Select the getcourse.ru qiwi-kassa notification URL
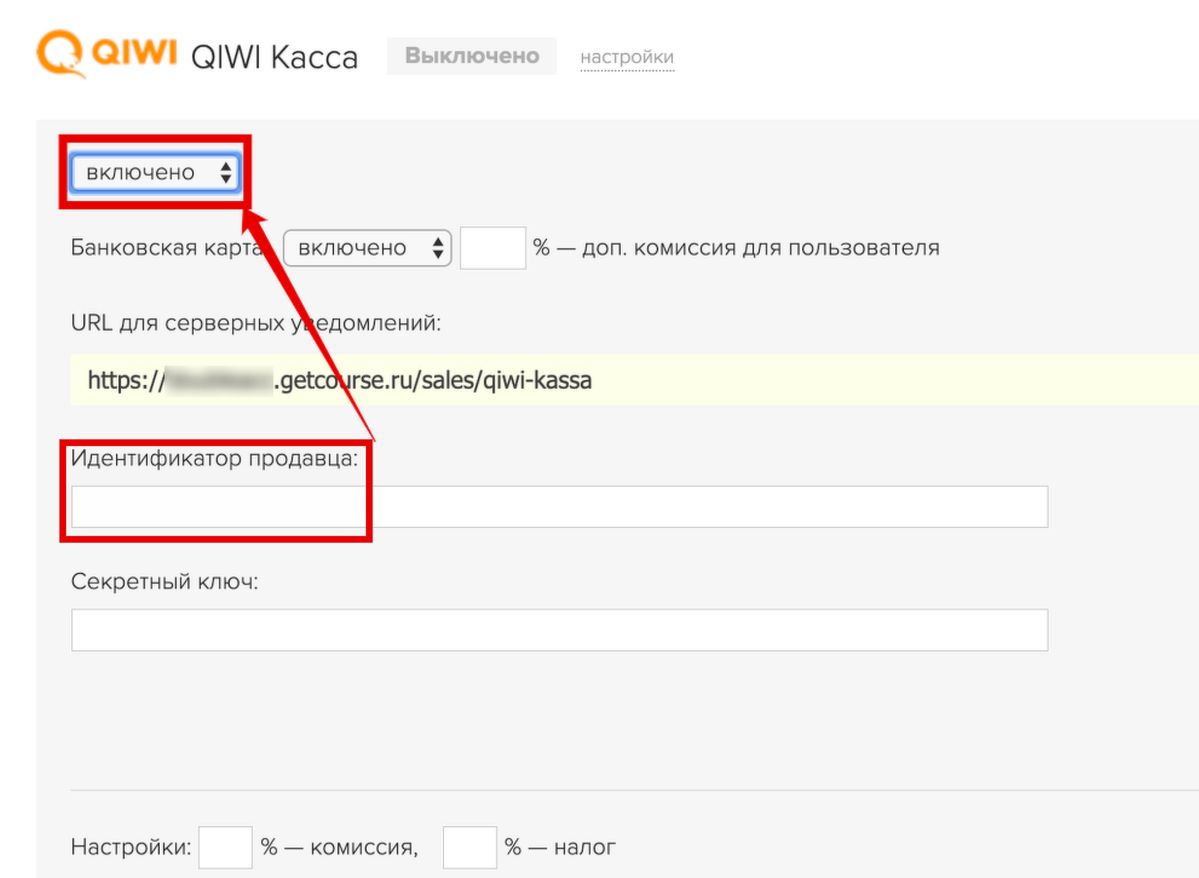Viewport: 1199px width, 878px height. coord(340,380)
